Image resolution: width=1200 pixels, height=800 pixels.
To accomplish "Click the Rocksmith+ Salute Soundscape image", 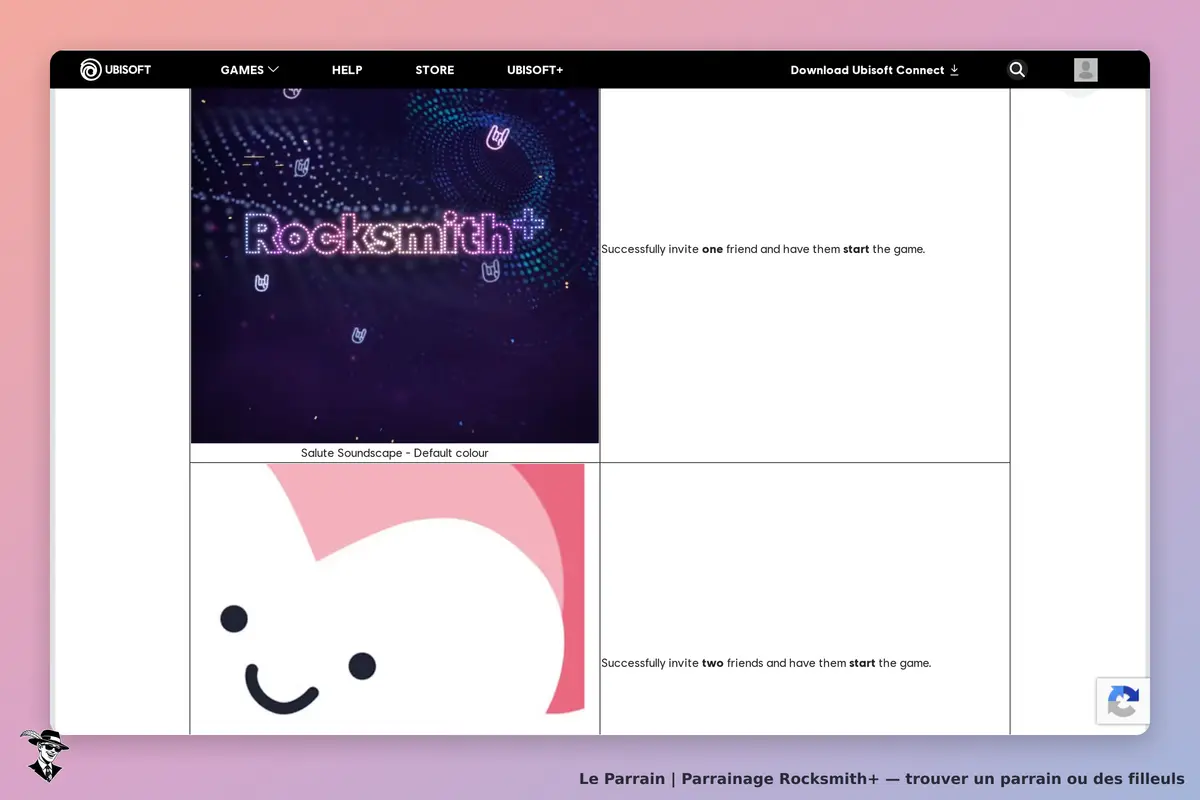I will tap(395, 266).
